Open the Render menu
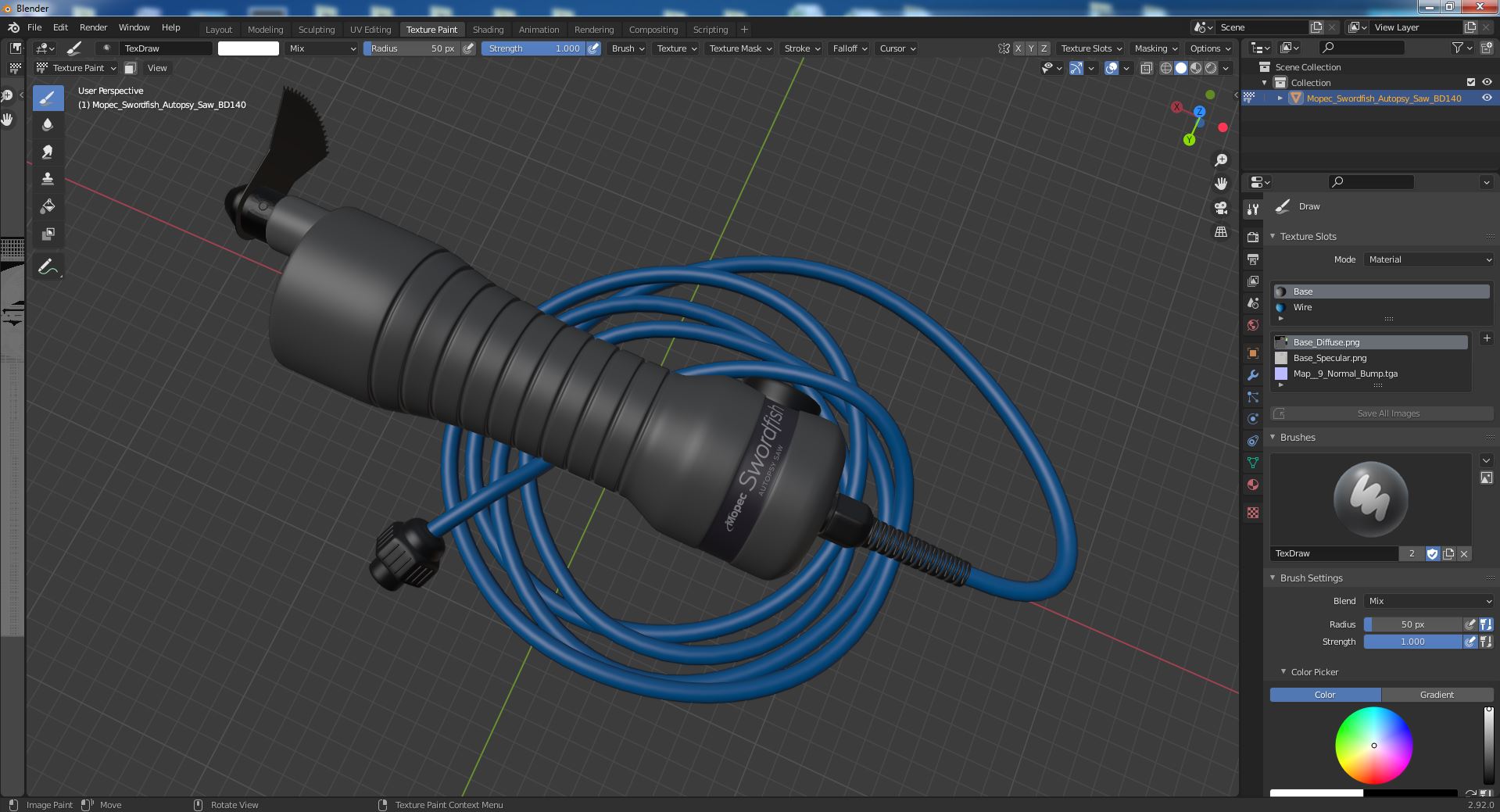The width and height of the screenshot is (1500, 812). (x=93, y=27)
